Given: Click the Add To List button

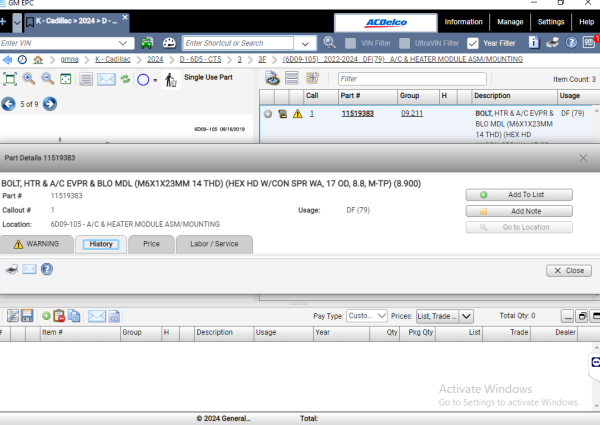Looking at the screenshot, I should [519, 195].
